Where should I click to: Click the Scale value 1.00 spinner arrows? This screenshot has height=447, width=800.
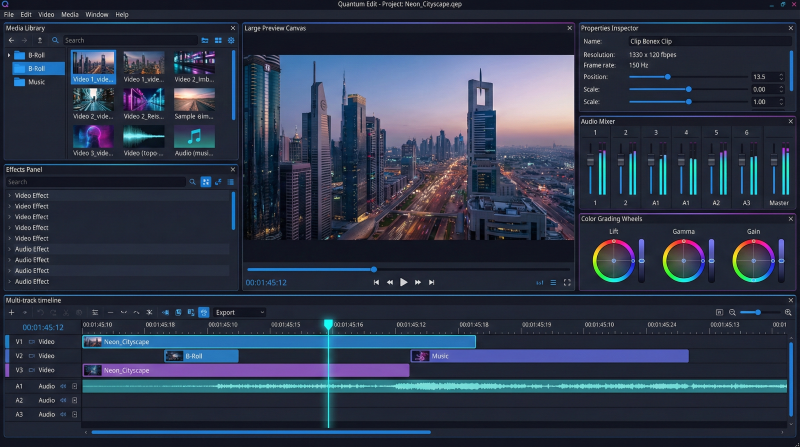pos(781,102)
